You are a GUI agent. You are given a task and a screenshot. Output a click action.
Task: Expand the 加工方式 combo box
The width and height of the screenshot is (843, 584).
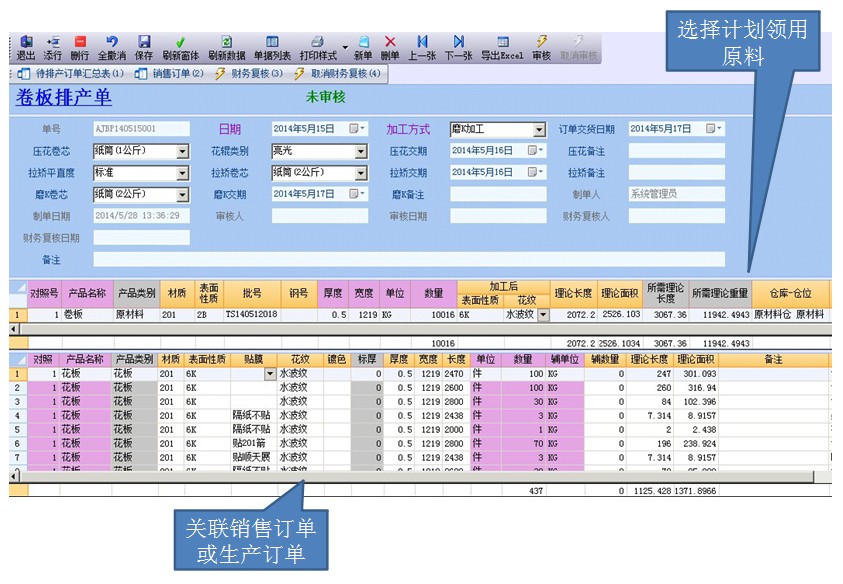coord(539,130)
